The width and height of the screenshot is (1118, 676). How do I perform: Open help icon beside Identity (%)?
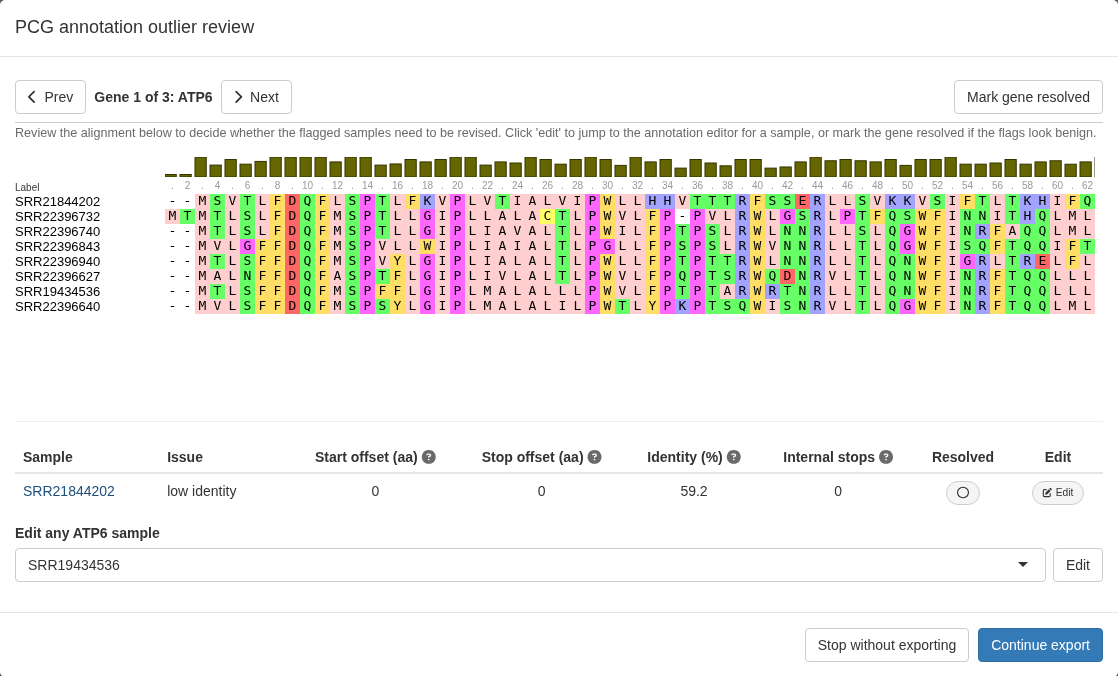tap(733, 457)
